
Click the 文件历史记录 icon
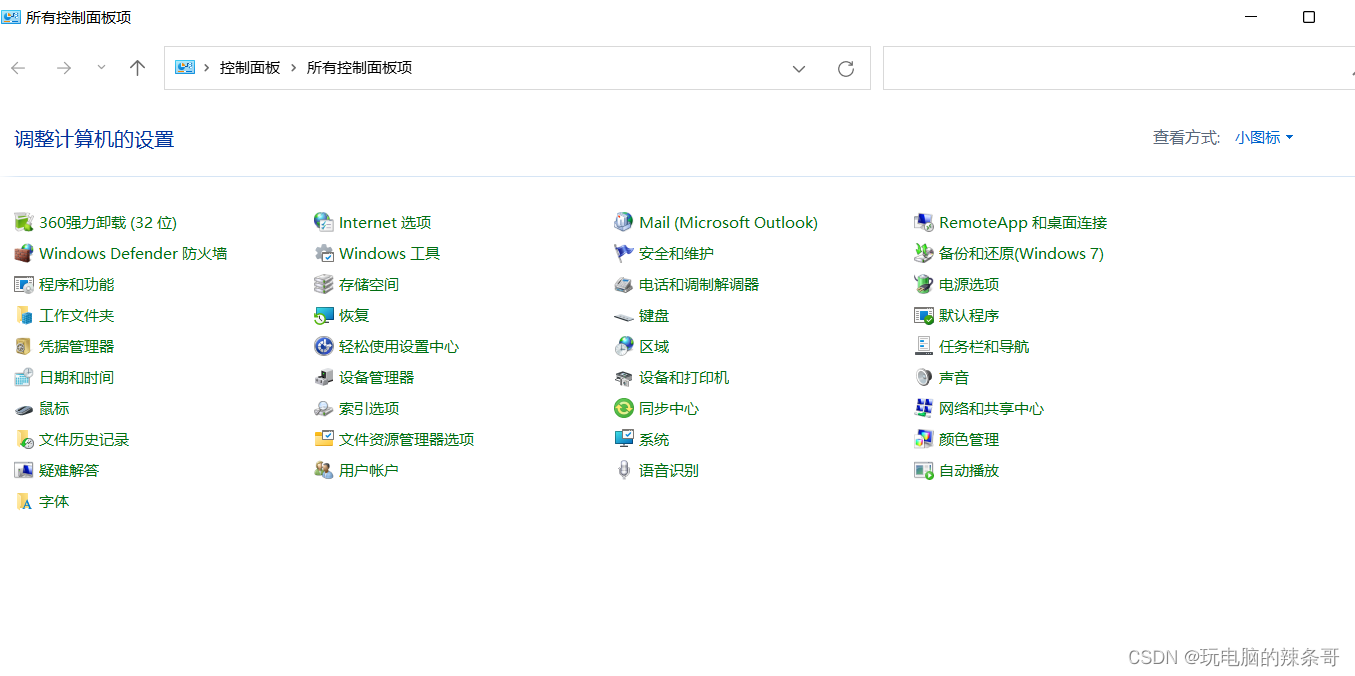24,439
